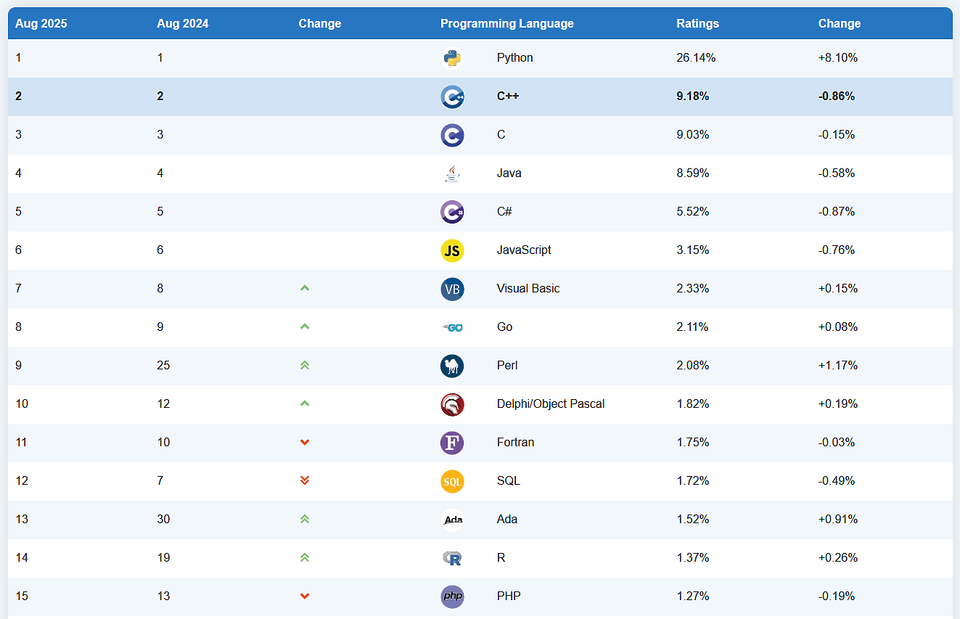Select the Ada language name text
The image size is (960, 619).
(x=507, y=520)
